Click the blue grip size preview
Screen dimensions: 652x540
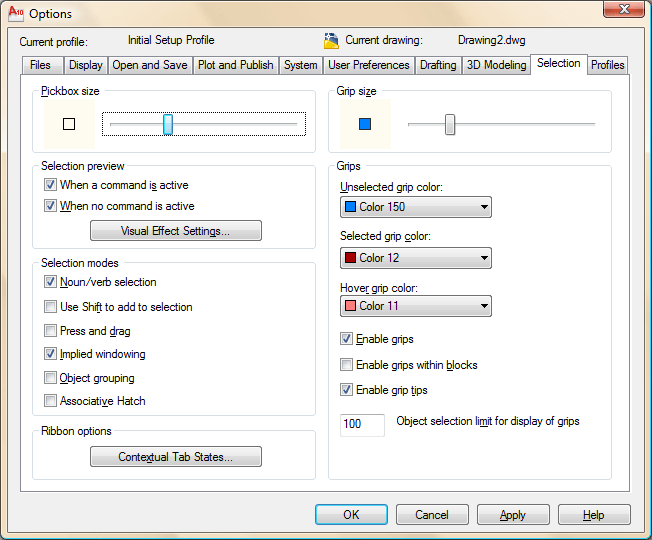coord(364,124)
